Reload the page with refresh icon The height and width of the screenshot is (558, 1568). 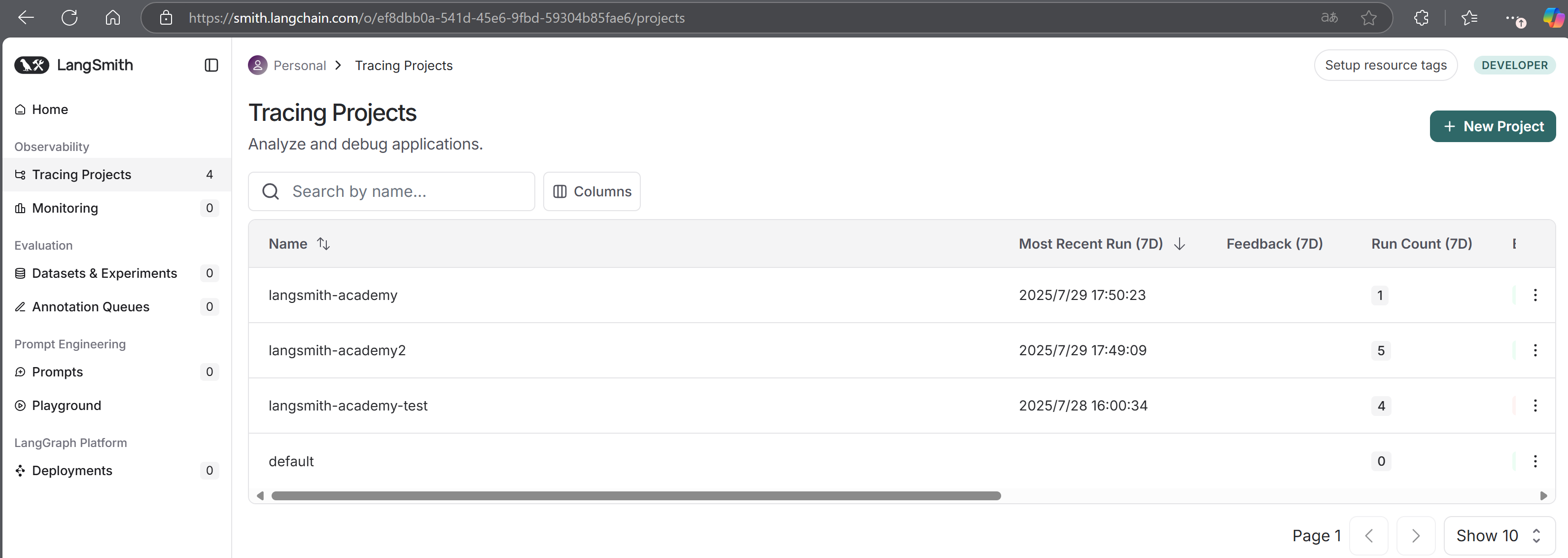[x=70, y=18]
